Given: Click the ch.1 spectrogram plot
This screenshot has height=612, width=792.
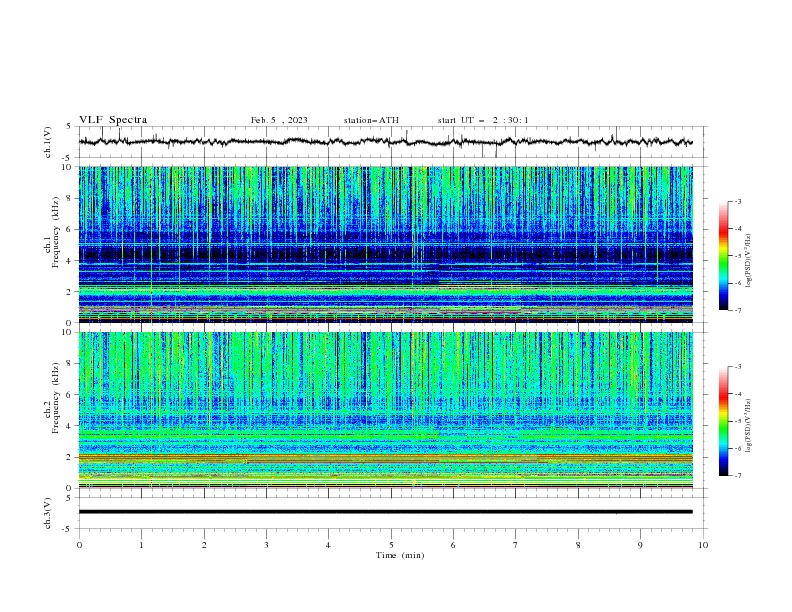Looking at the screenshot, I should coord(386,244).
